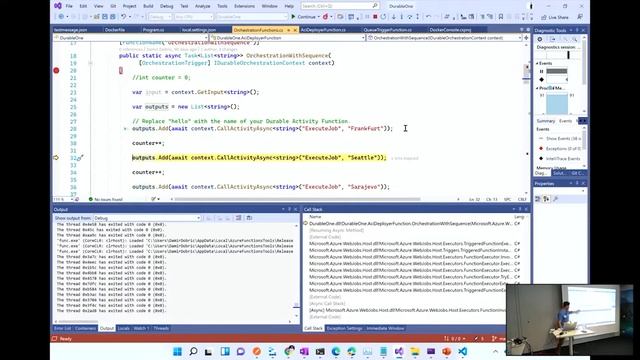Open the File menu
This screenshot has height=360, width=640.
pos(69,6)
